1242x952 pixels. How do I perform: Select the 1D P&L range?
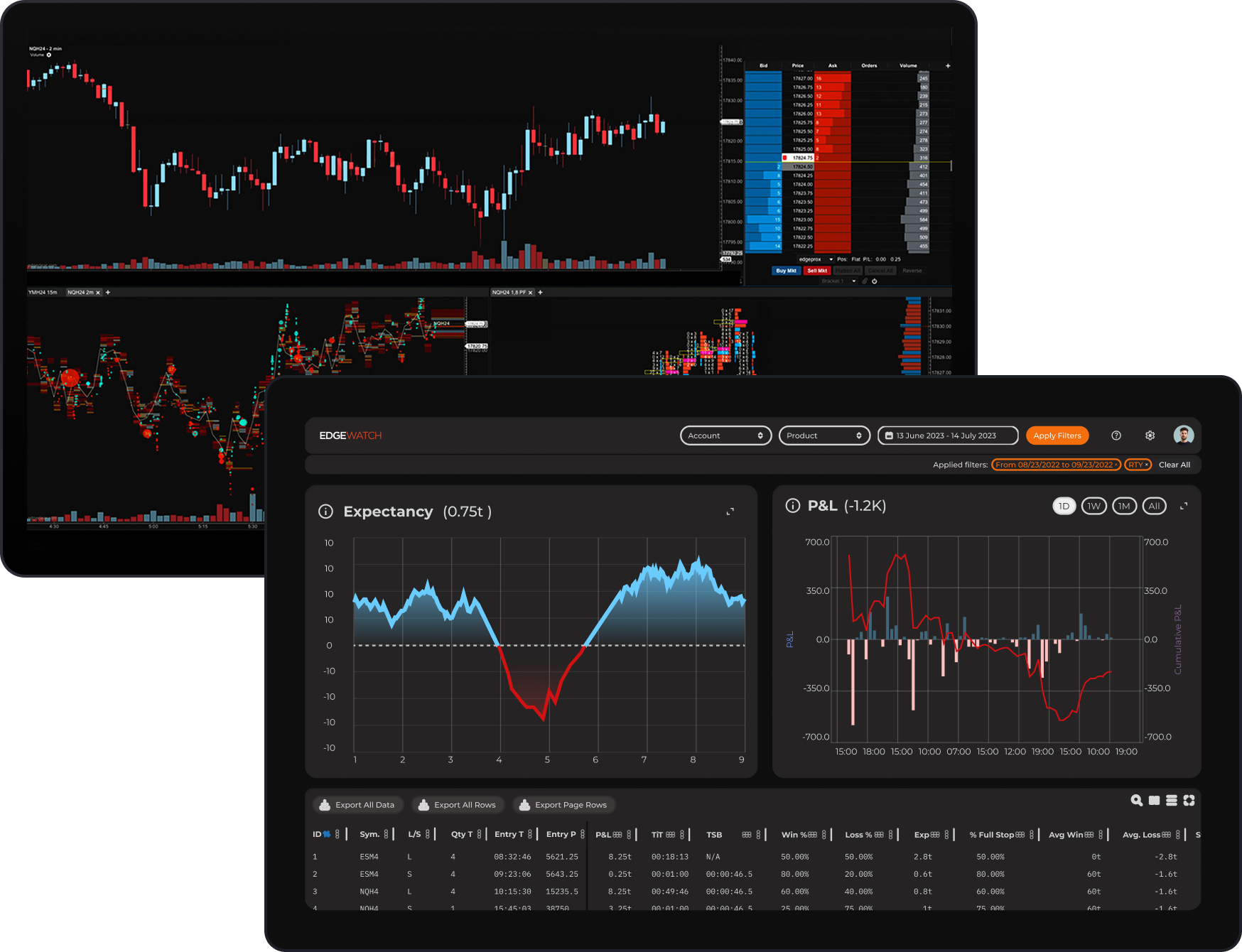pyautogui.click(x=1064, y=506)
